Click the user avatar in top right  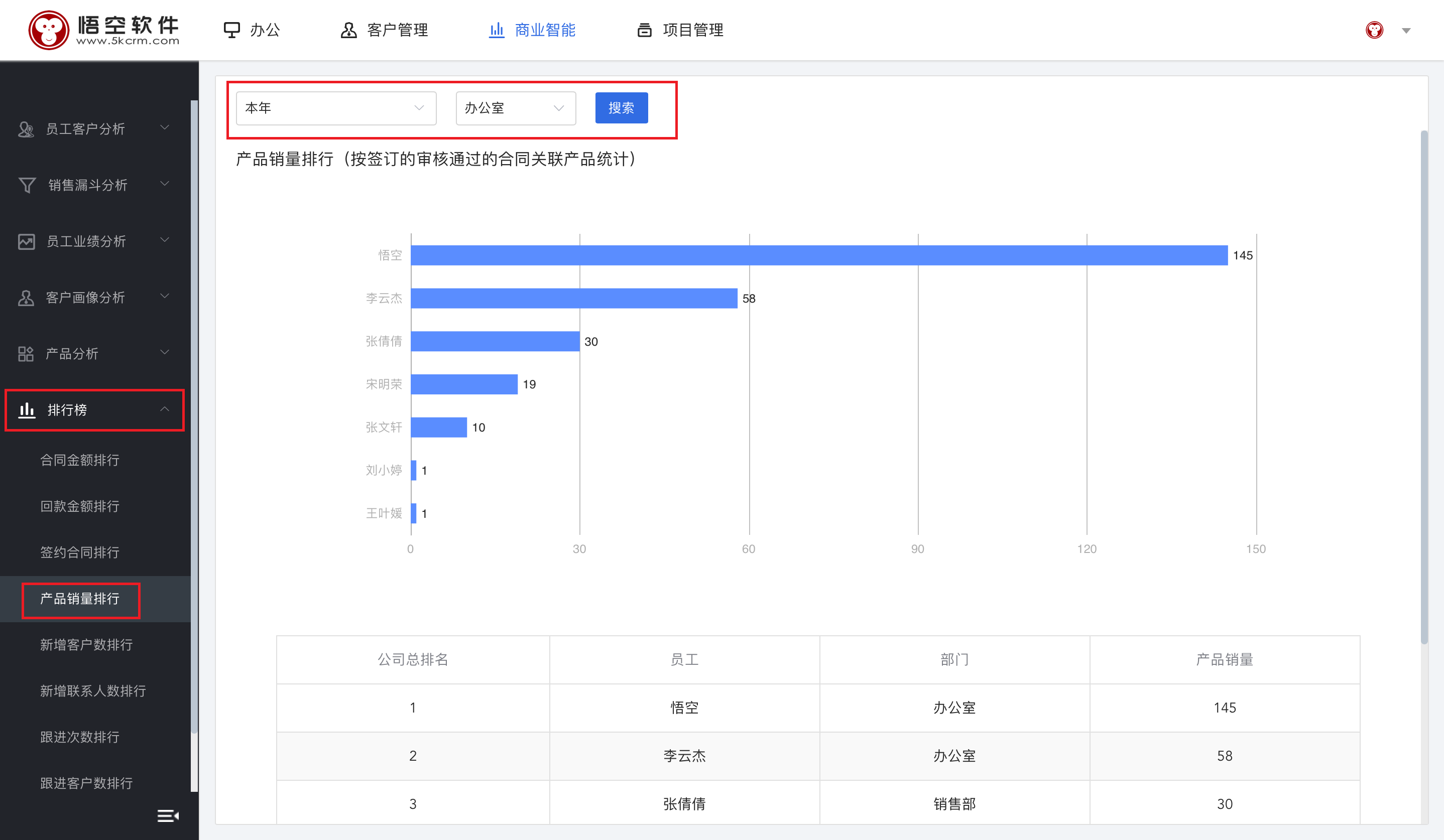(x=1374, y=30)
